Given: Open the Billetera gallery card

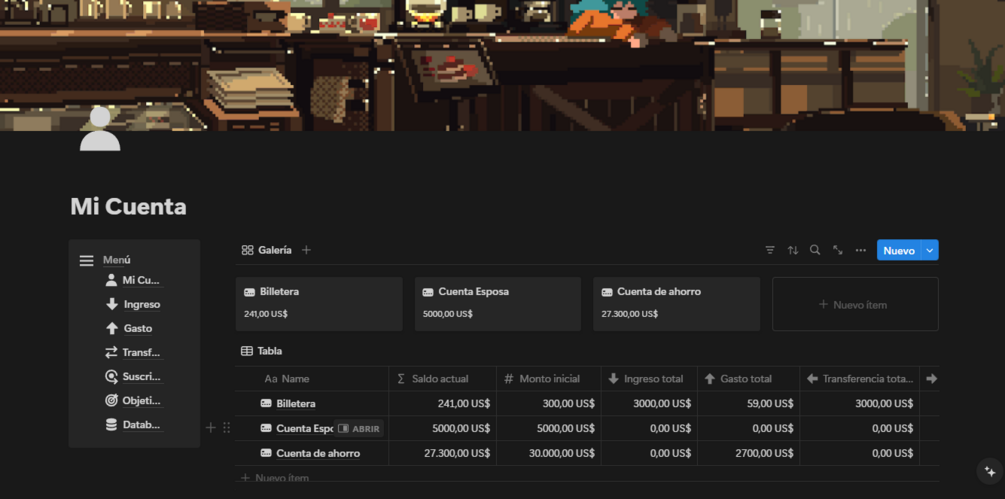Looking at the screenshot, I should [319, 304].
